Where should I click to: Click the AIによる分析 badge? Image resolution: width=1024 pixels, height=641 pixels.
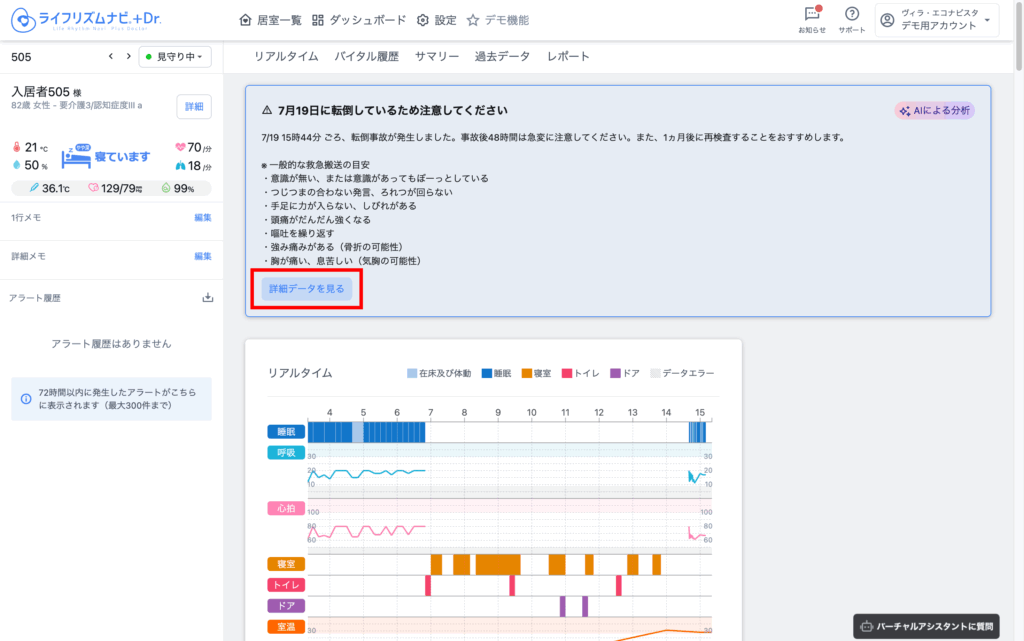point(935,110)
